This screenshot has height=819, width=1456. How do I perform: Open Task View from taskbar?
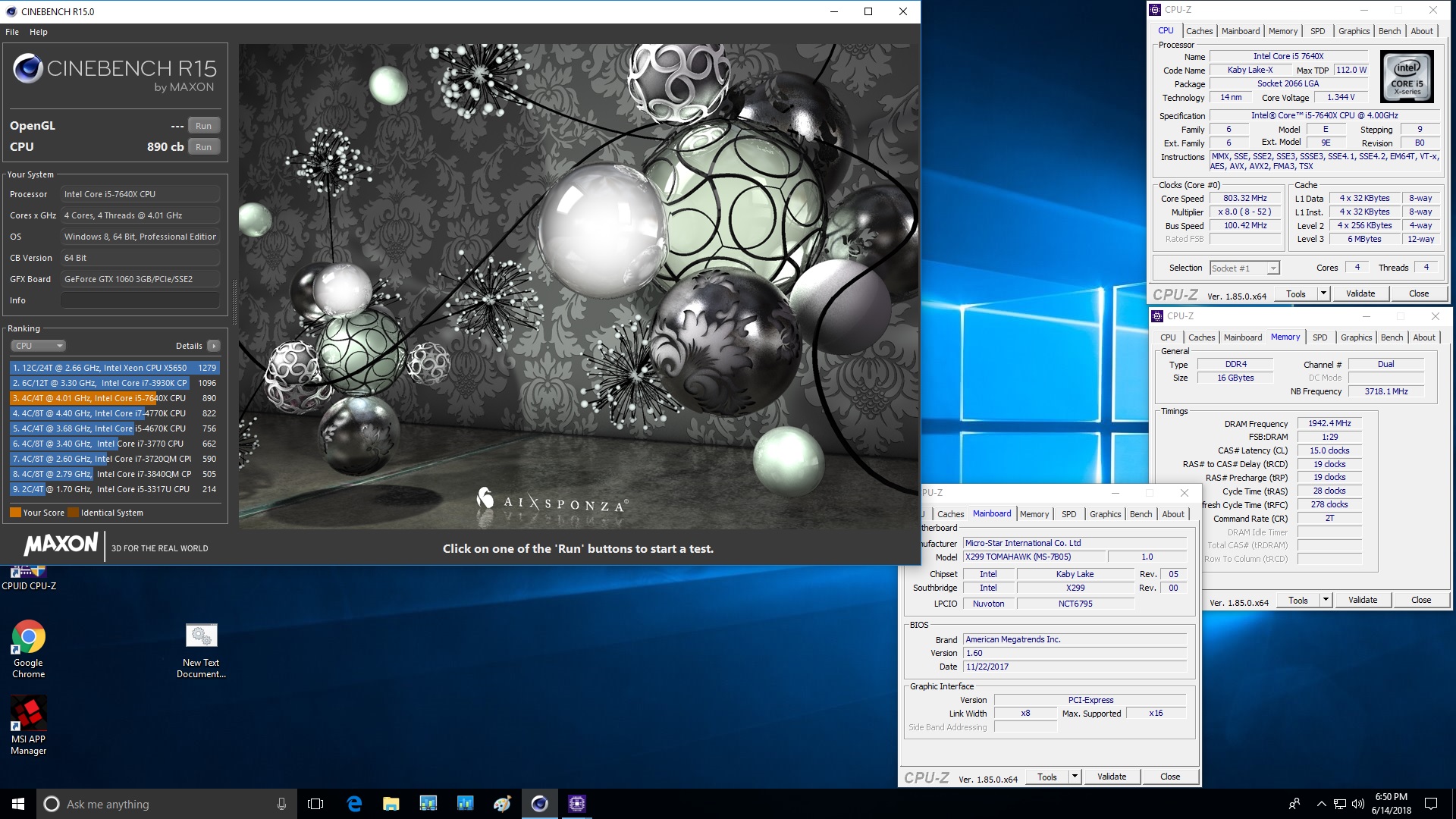(315, 804)
